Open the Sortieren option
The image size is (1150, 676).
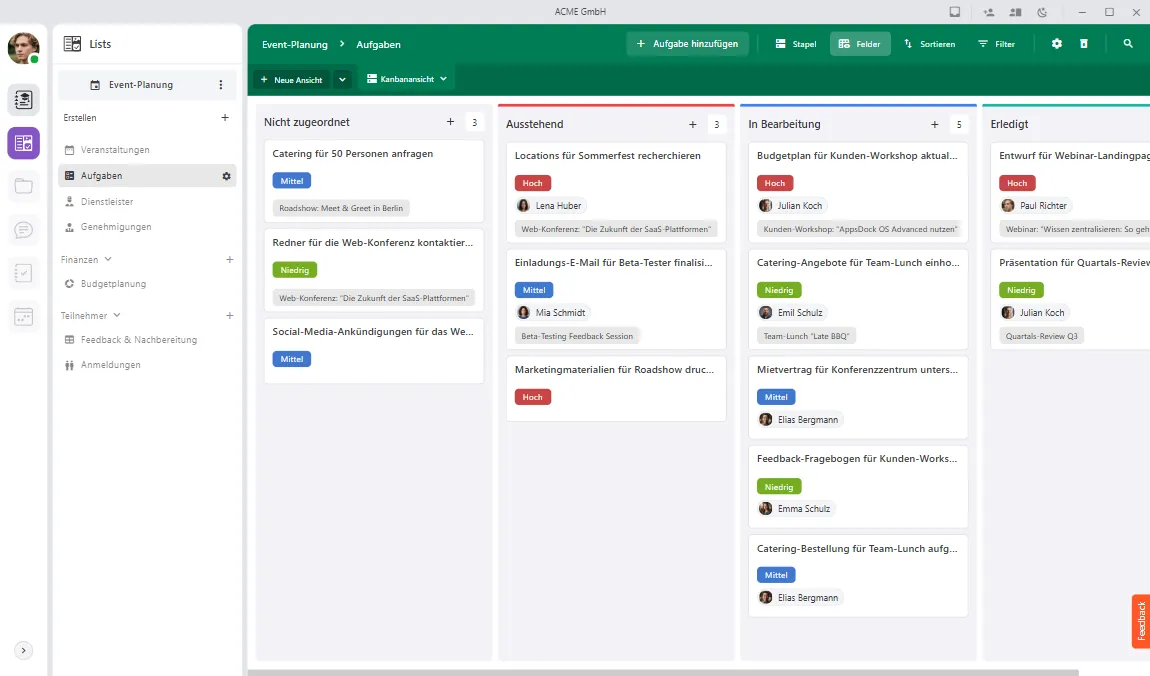point(929,44)
